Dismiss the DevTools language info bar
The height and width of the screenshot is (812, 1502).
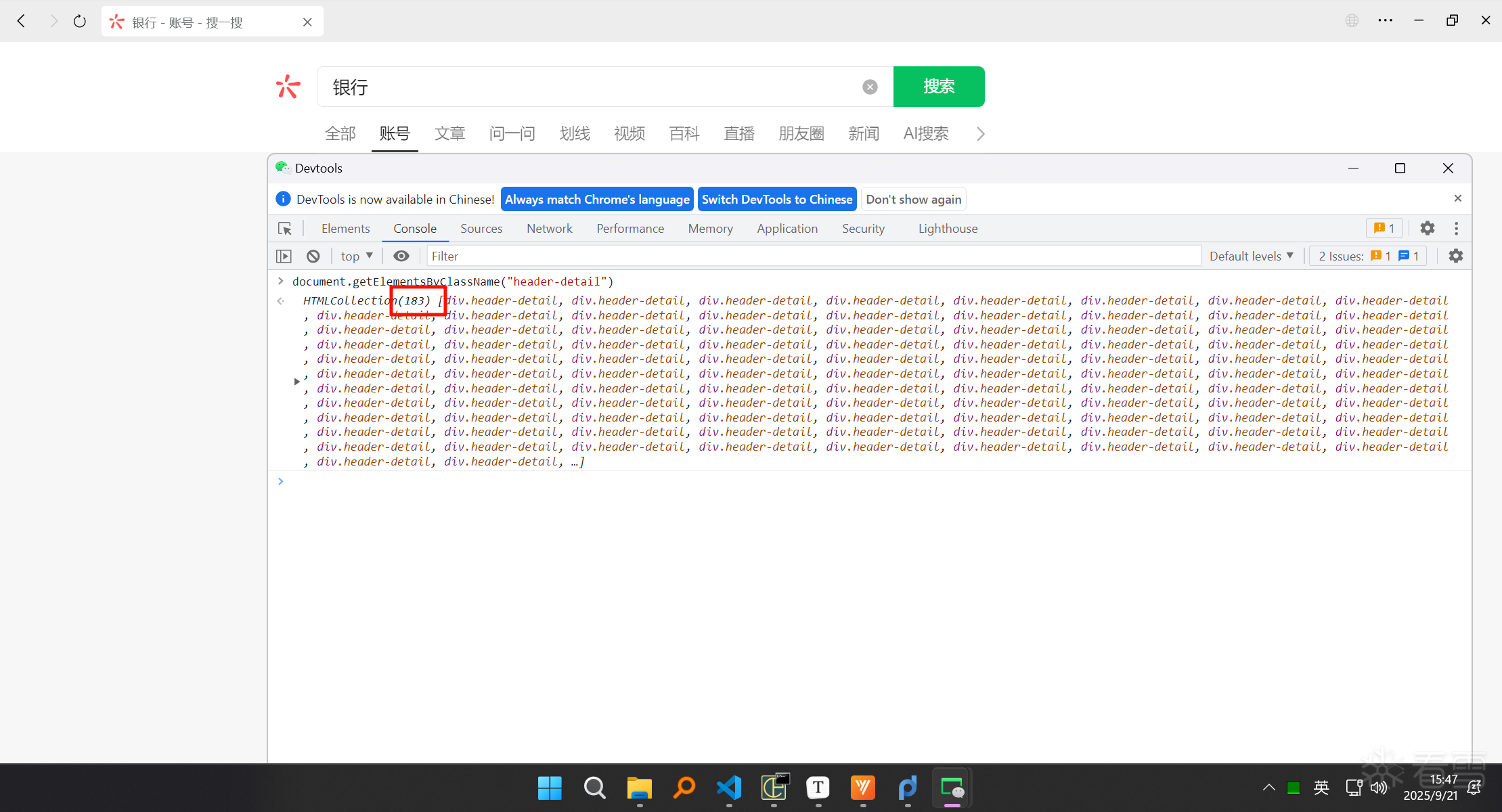[x=1457, y=198]
